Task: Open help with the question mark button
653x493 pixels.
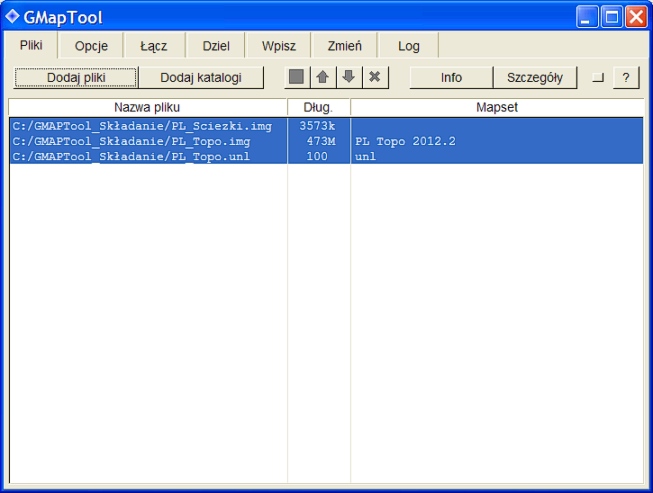Action: tap(625, 77)
